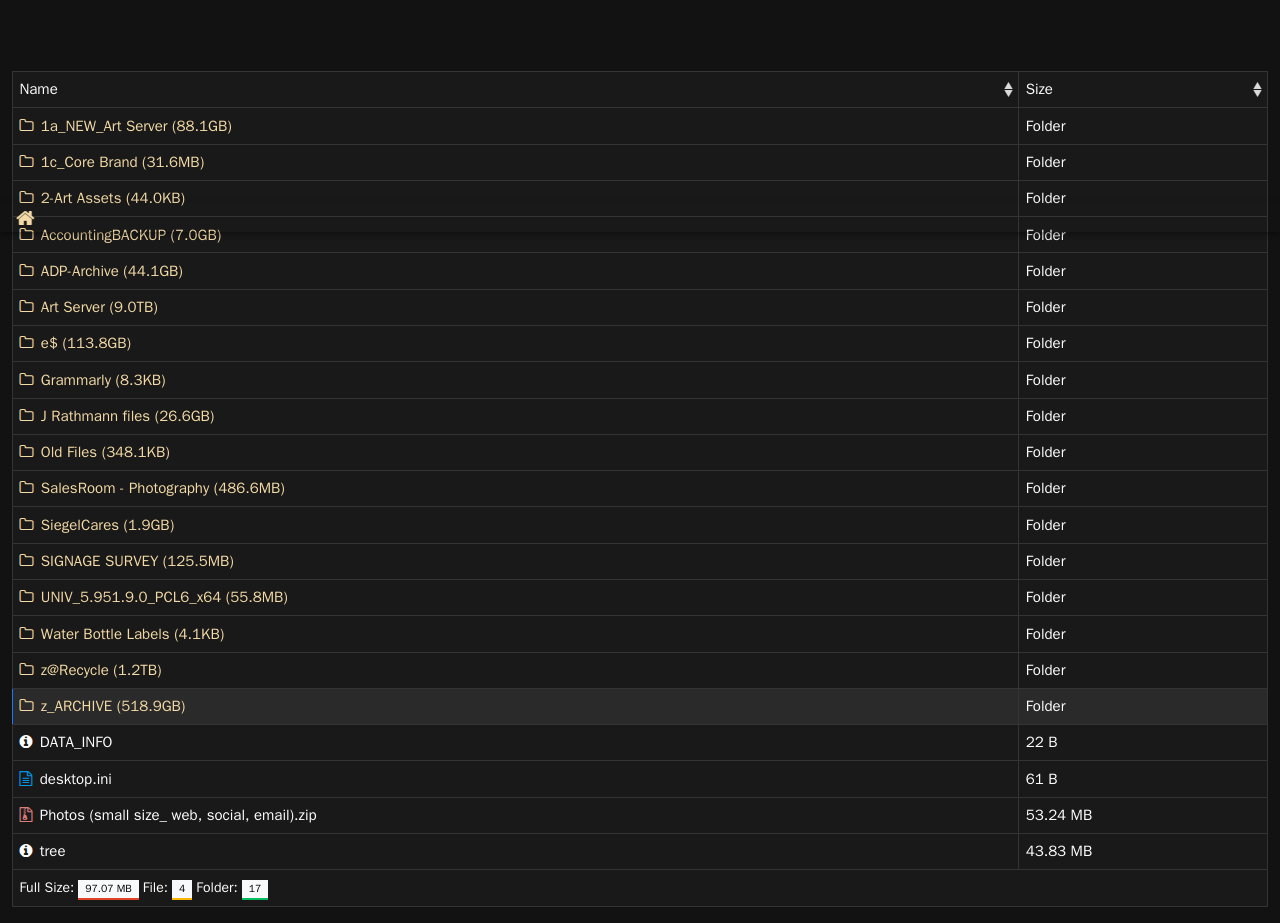Open the SalesRoom - Photography folder
1280x923 pixels.
click(x=162, y=488)
